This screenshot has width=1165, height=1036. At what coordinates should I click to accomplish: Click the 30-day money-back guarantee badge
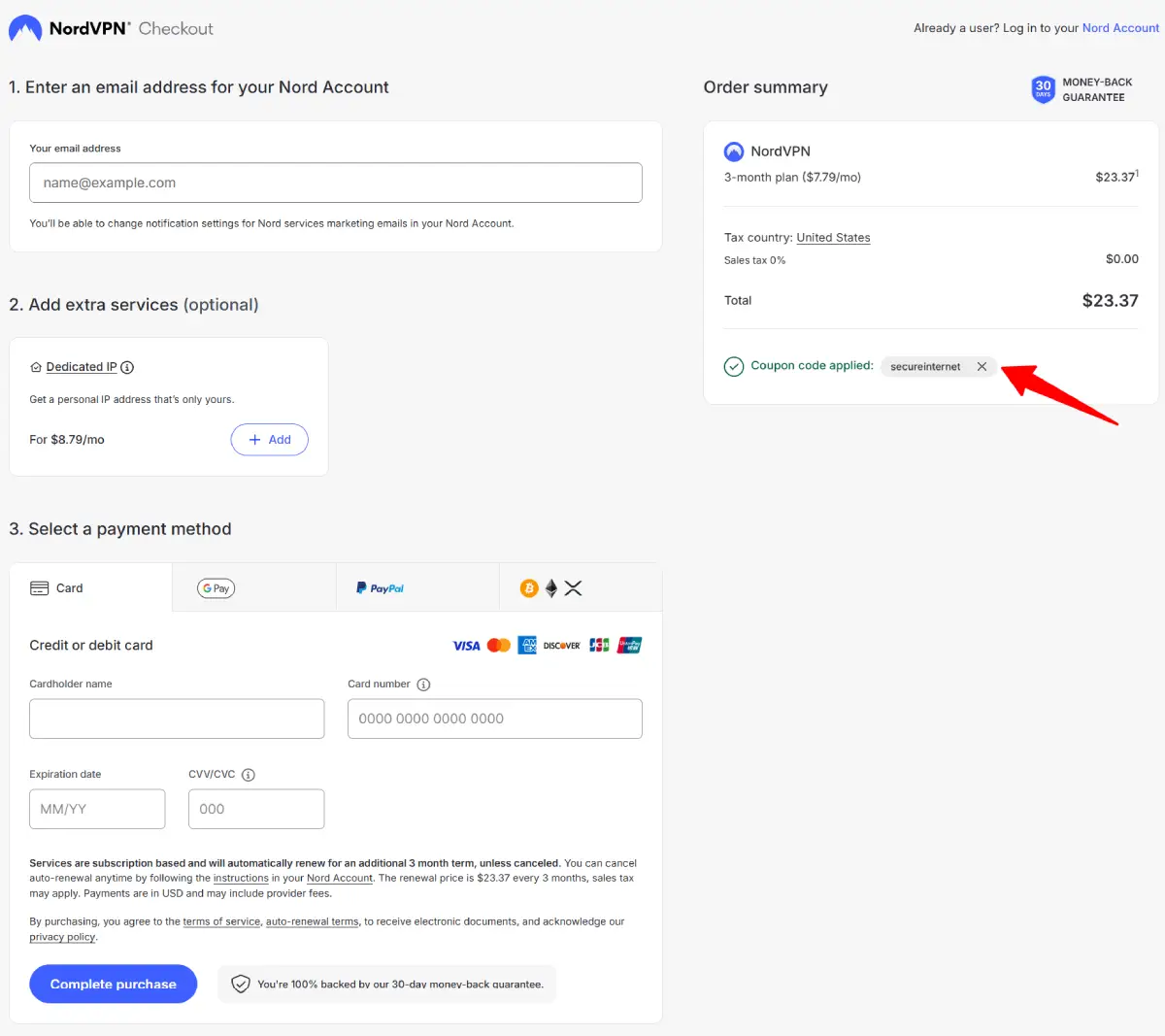coord(1082,89)
